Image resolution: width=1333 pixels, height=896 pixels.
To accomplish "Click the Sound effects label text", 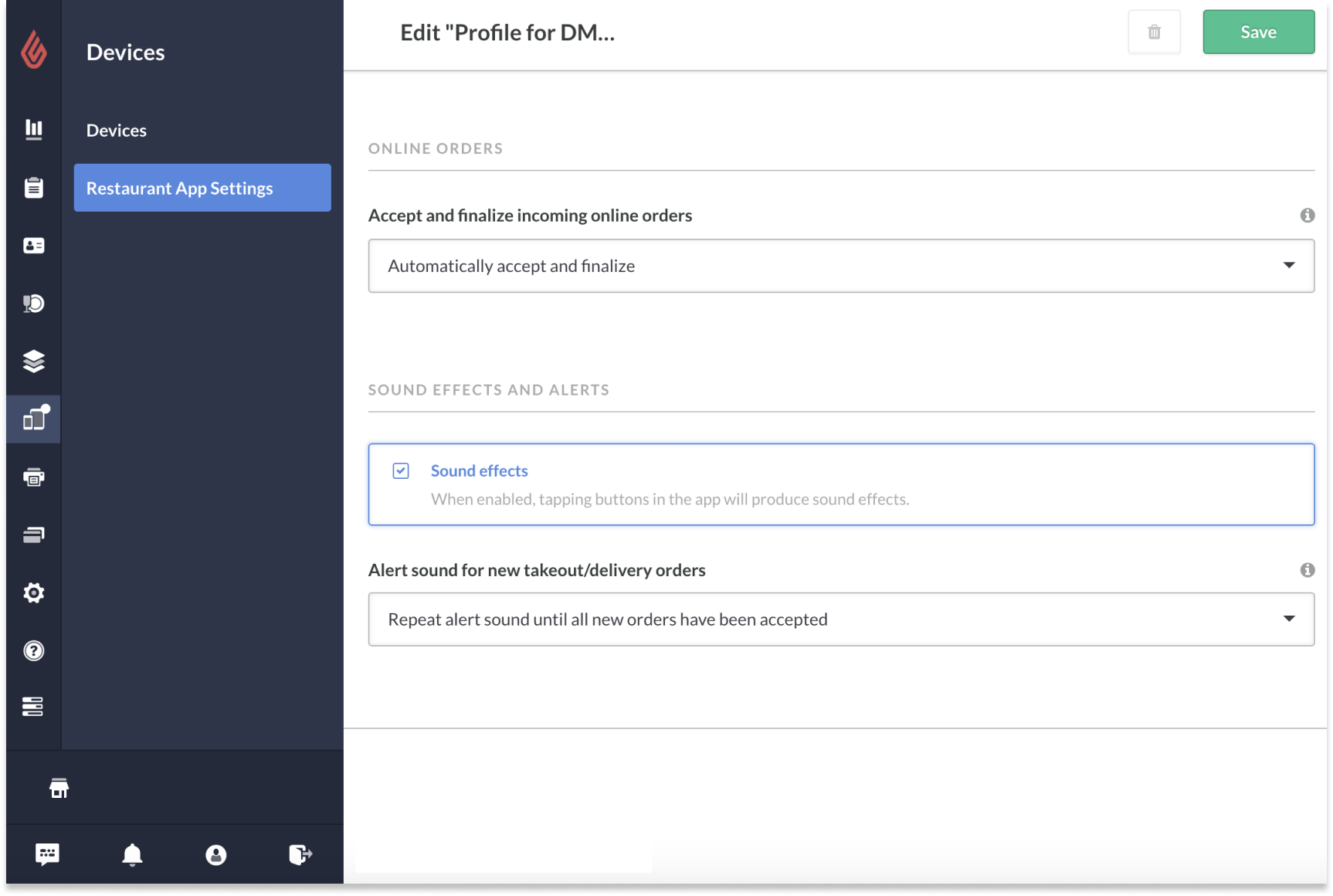I will 479,471.
